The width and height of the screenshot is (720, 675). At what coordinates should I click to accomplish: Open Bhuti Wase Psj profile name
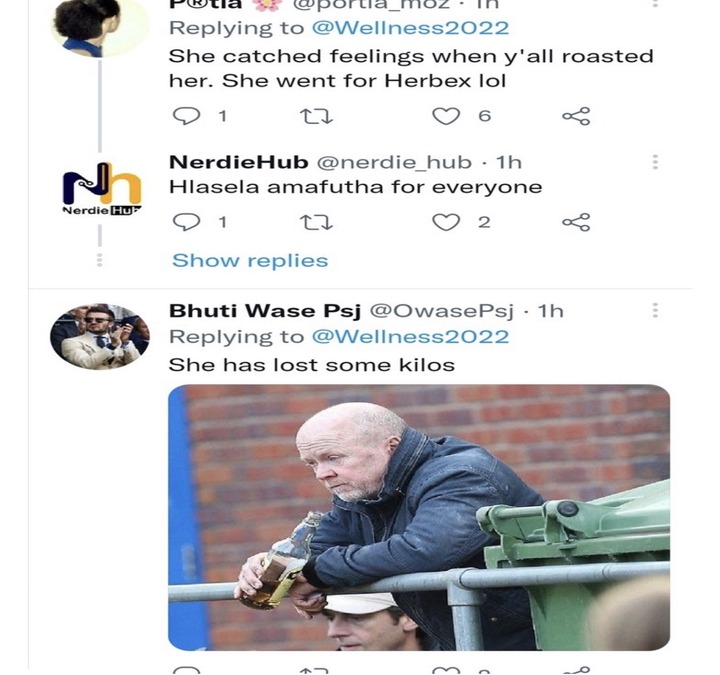click(x=265, y=311)
